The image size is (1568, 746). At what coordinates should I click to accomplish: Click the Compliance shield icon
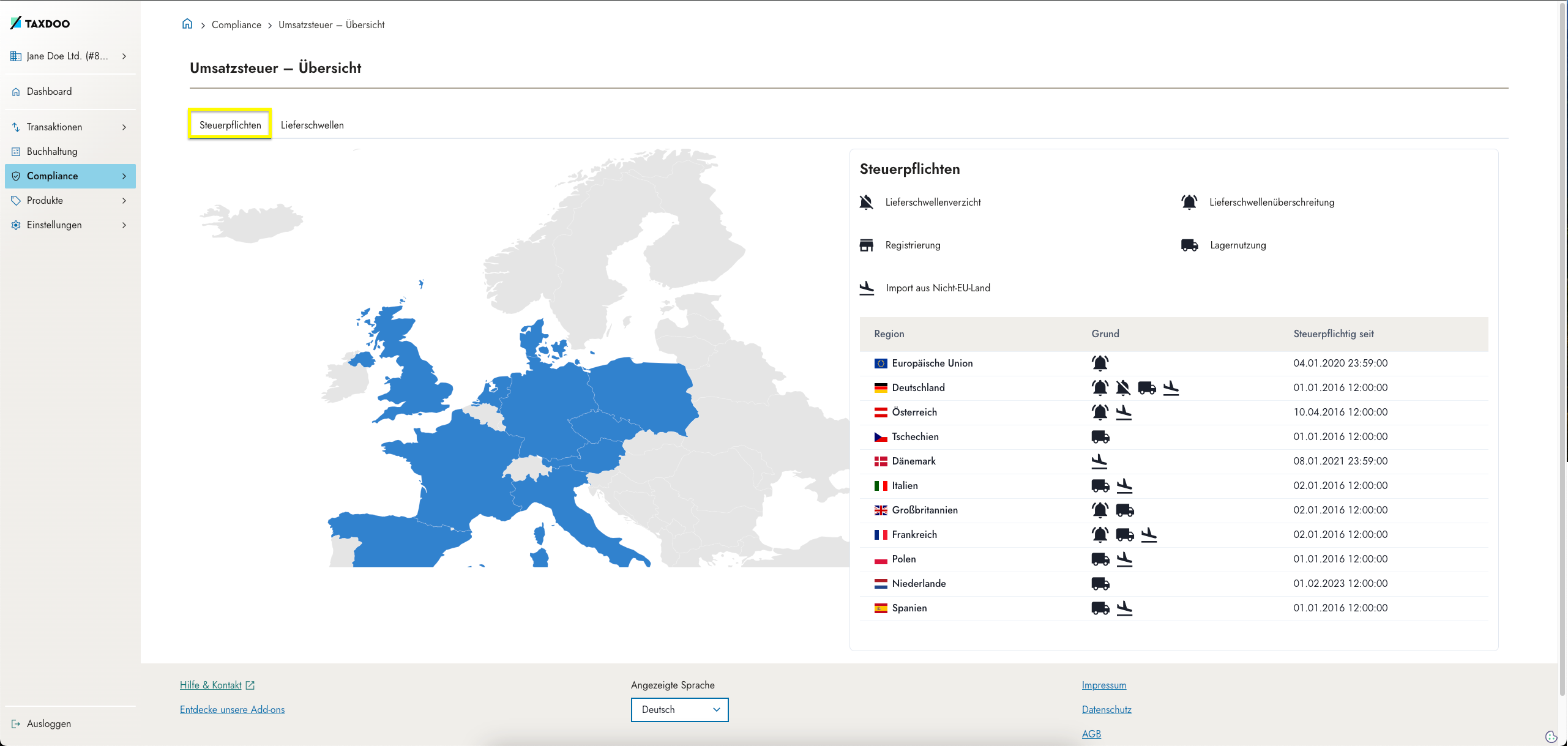(16, 176)
